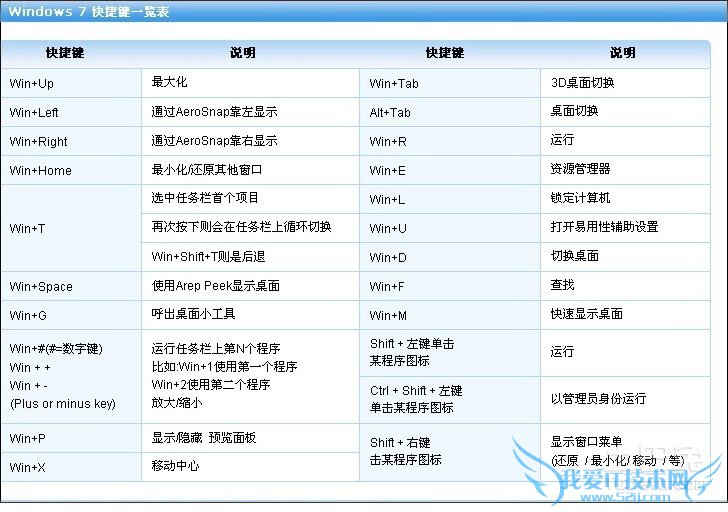Select the "Win+Home" shortcut cell
The width and height of the screenshot is (728, 512).
tap(71, 170)
